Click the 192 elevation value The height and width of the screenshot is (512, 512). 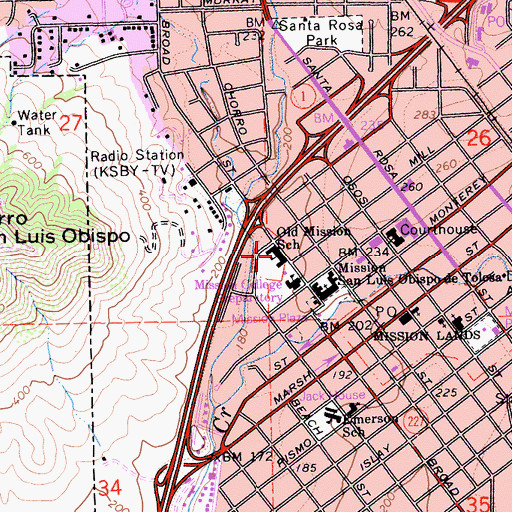(342, 375)
